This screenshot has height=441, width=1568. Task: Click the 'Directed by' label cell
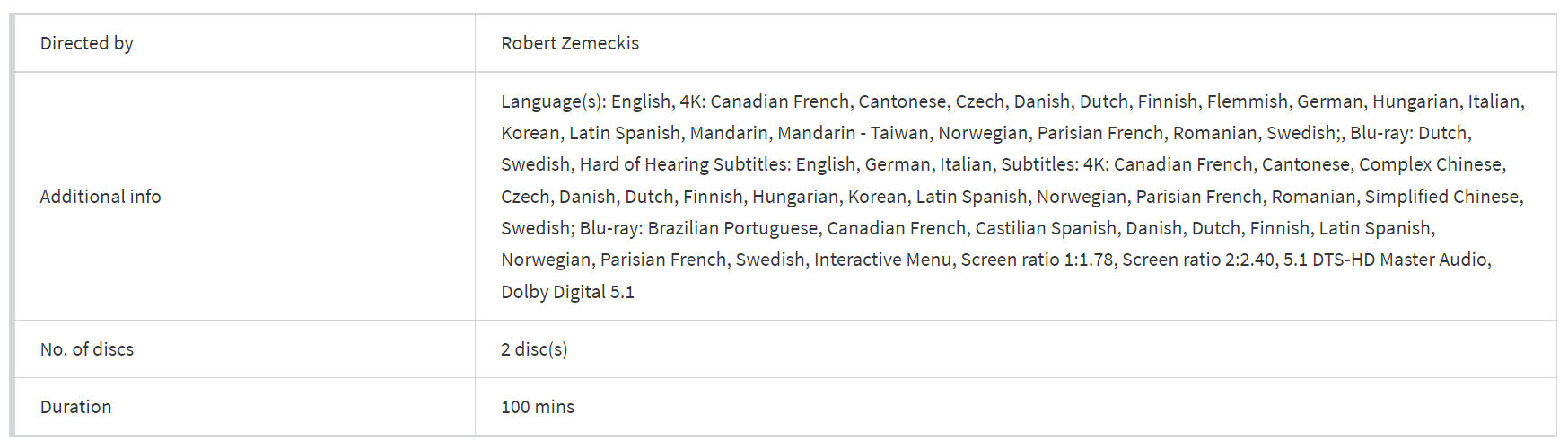[244, 43]
